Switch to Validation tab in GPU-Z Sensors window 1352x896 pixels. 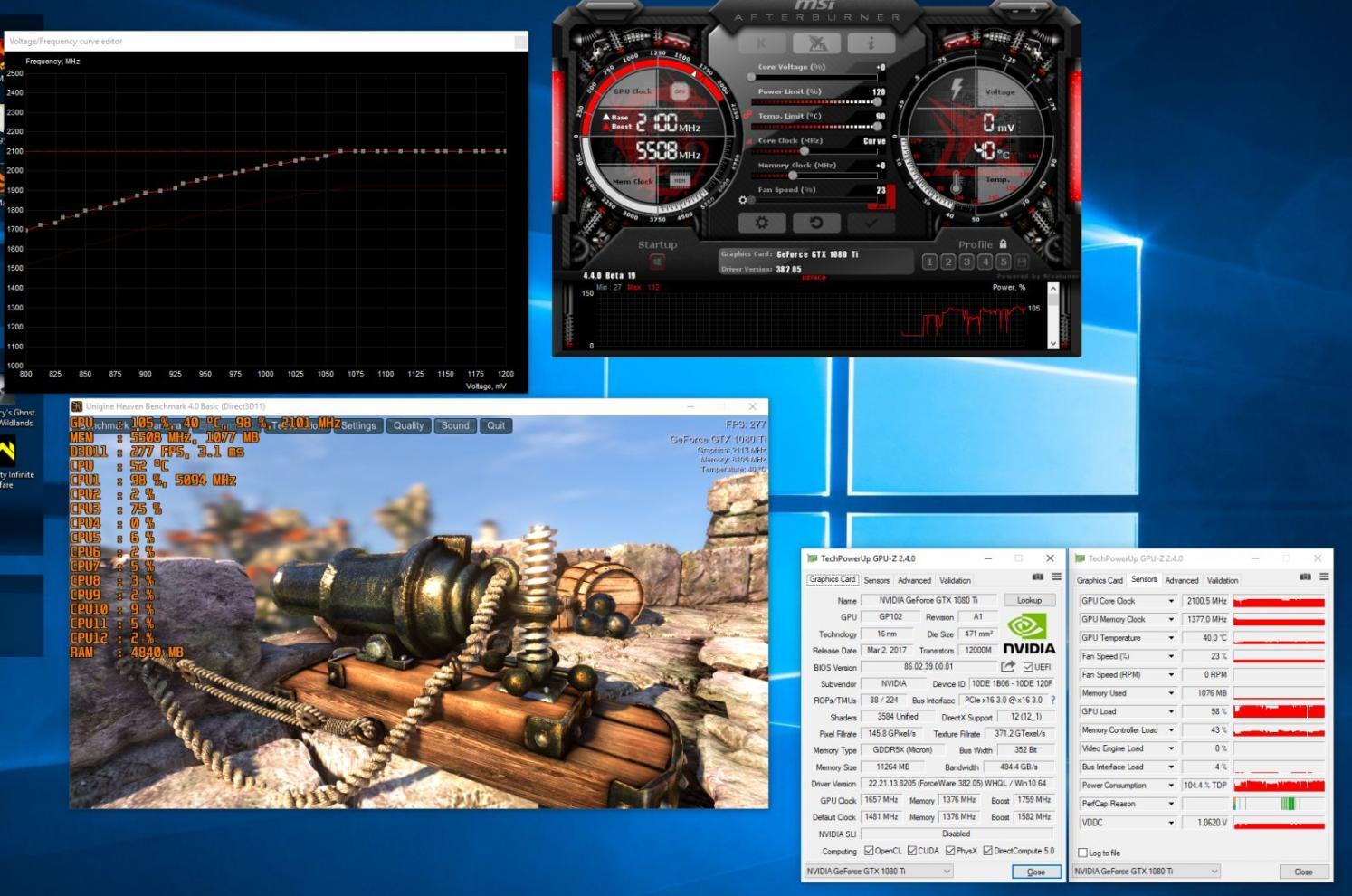[1222, 580]
